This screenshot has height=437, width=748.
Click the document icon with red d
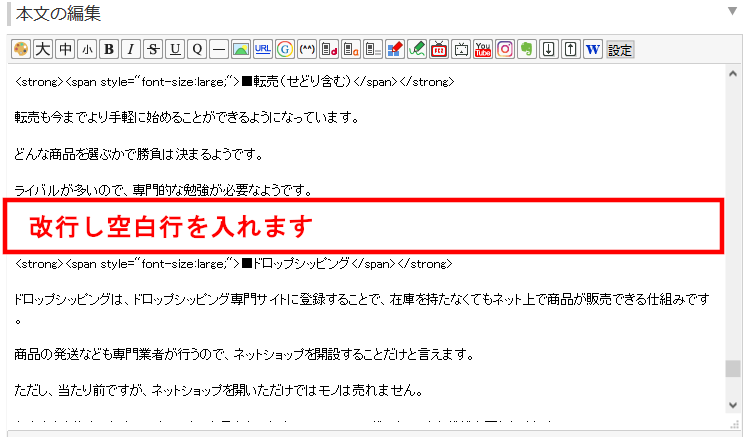(x=329, y=49)
